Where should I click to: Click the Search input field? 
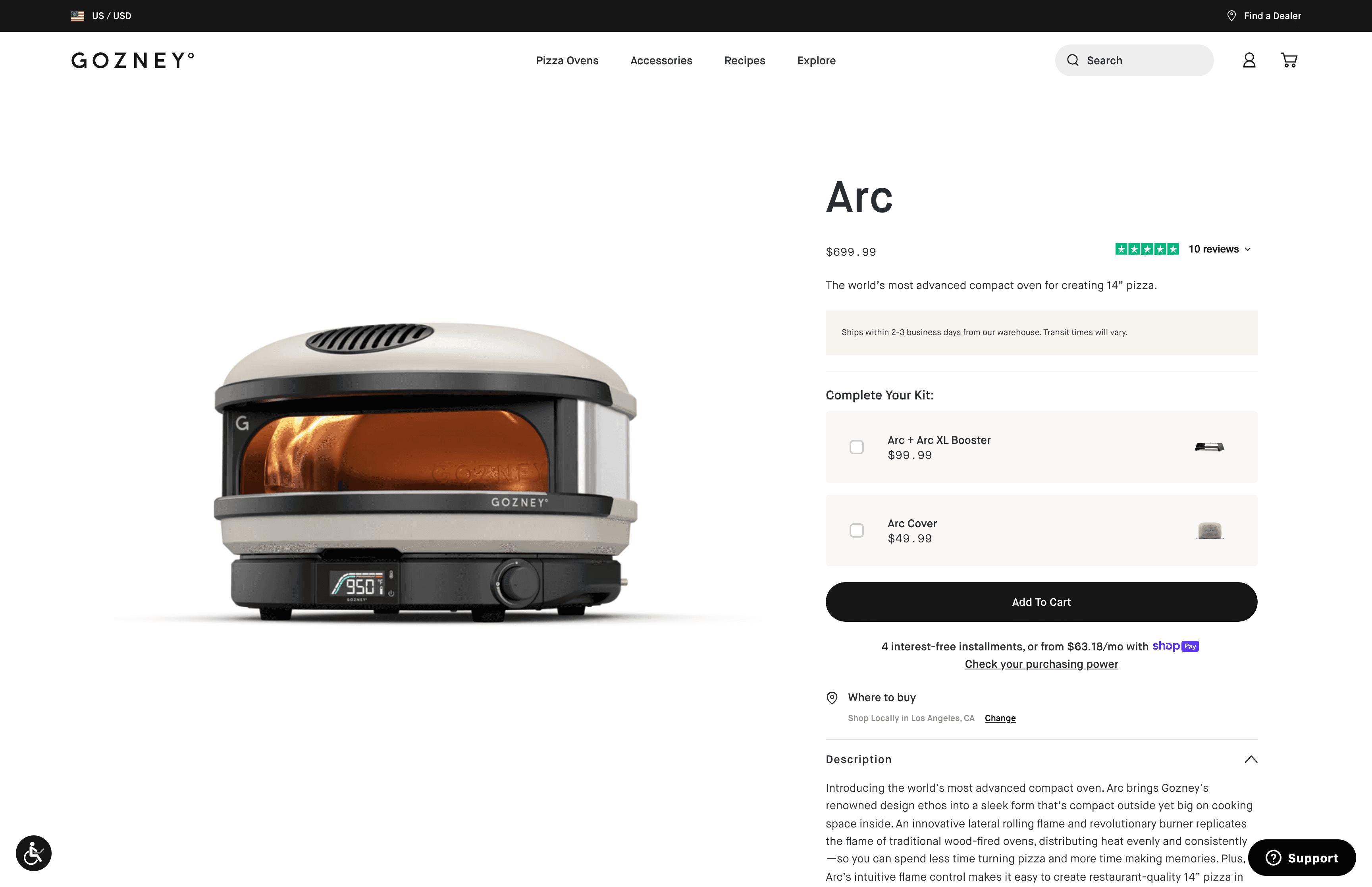click(1134, 60)
